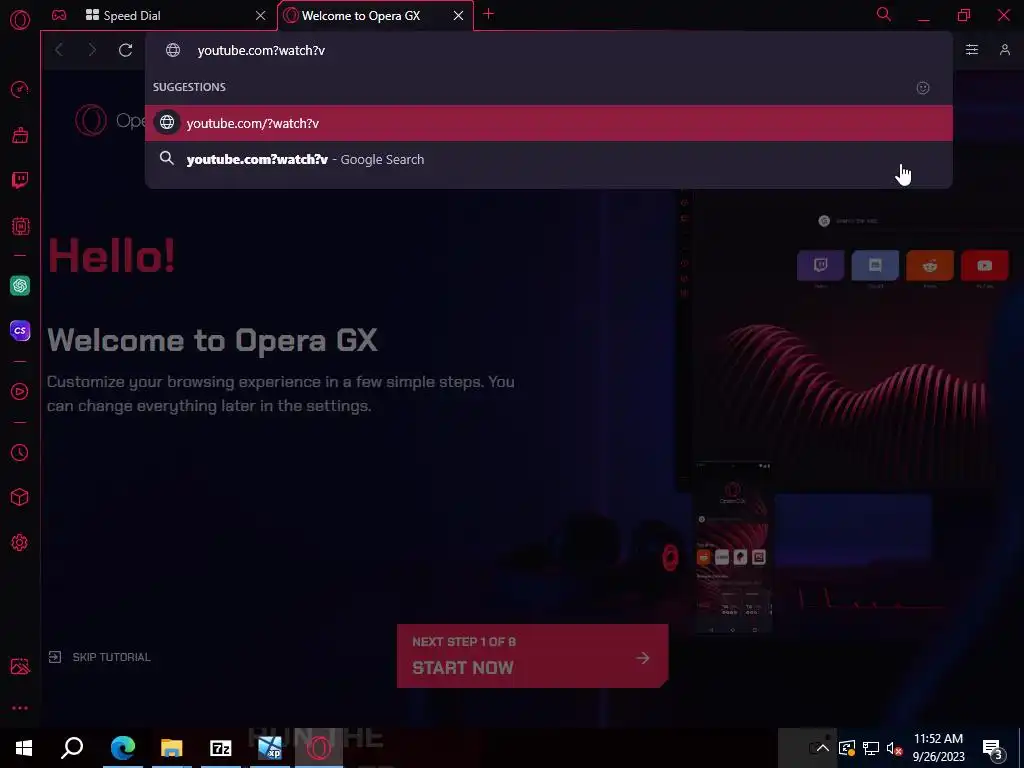Screen dimensions: 1024x768
Task: Open File Explorer from taskbar
Action: 172,748
